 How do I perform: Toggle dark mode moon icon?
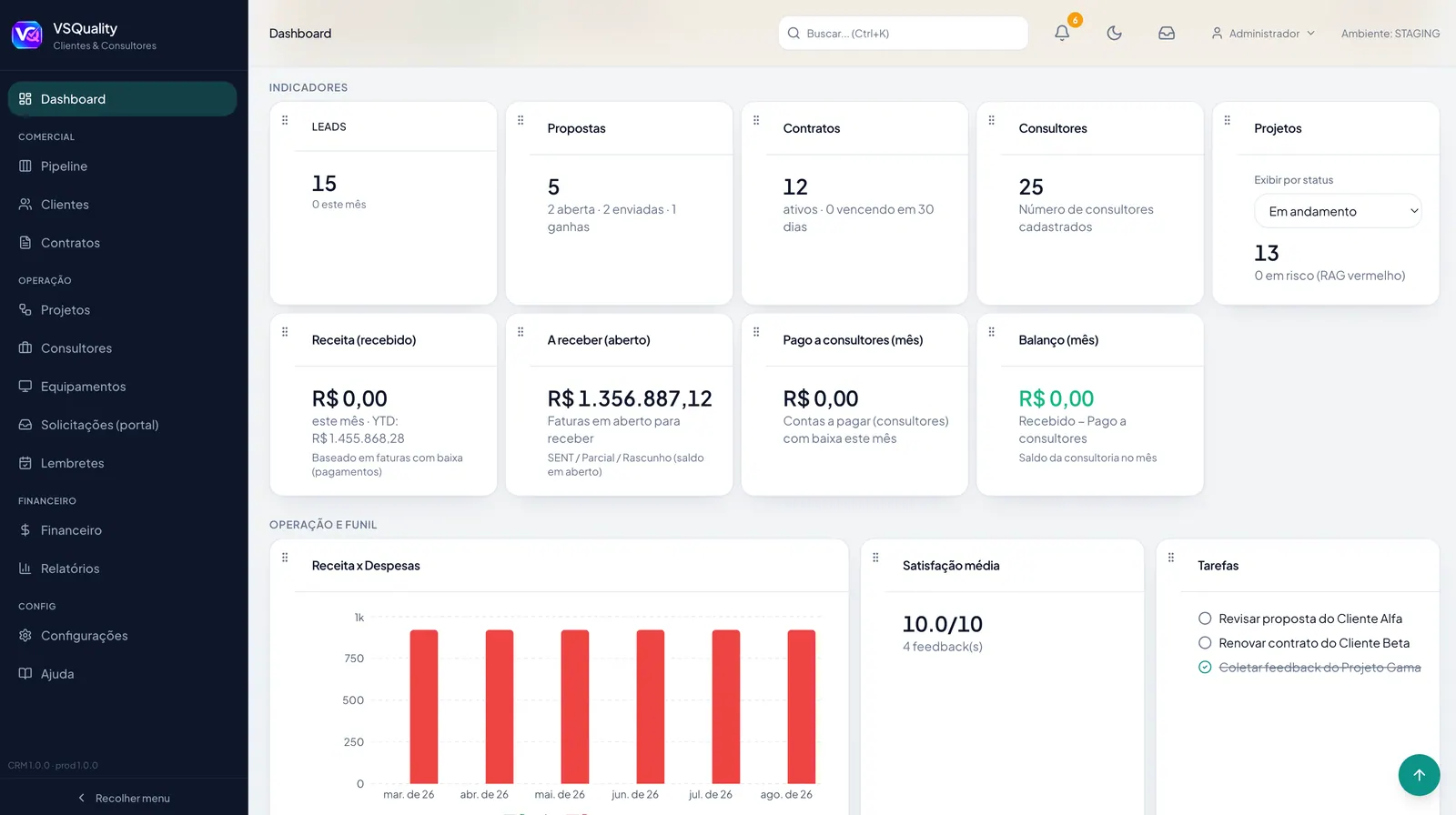coord(1114,34)
